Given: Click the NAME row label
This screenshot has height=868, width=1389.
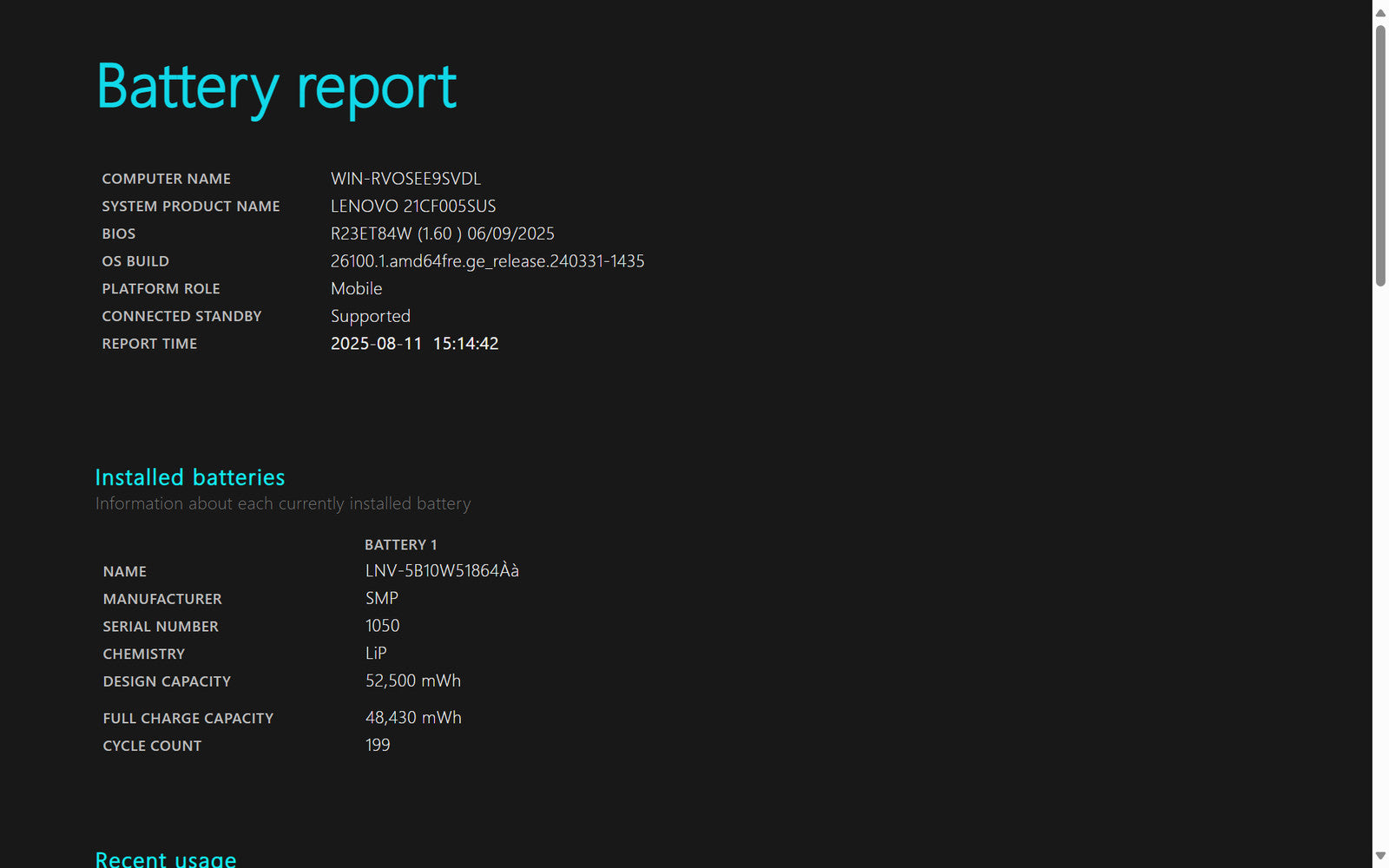Looking at the screenshot, I should click(125, 572).
